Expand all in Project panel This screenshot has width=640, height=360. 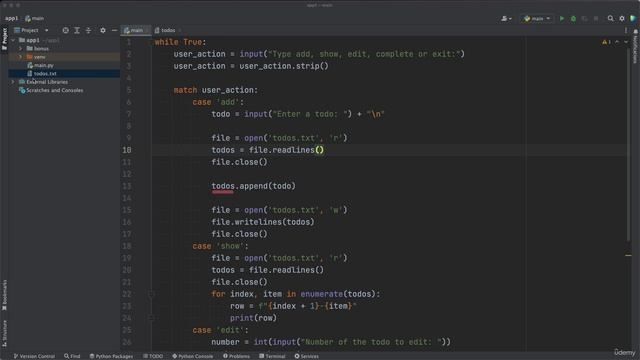coord(77,30)
